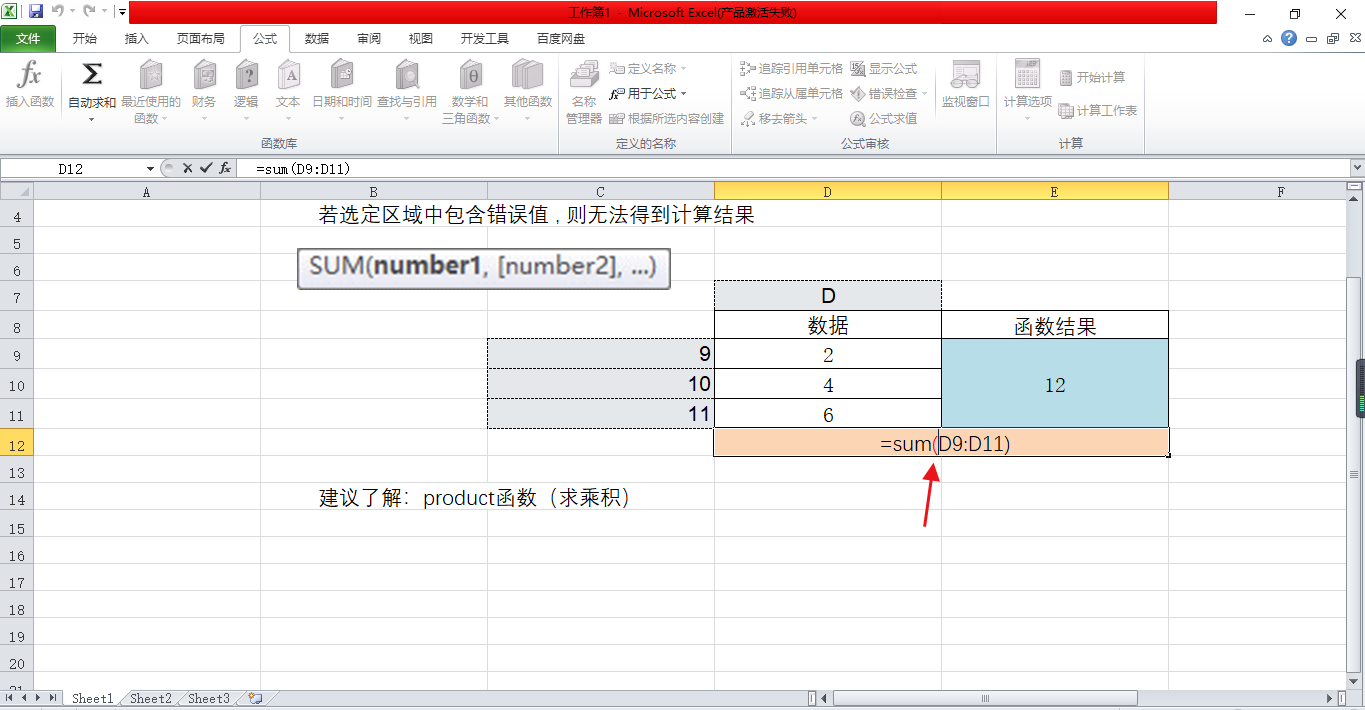The width and height of the screenshot is (1365, 710).
Task: Expand Error Checking (错误检查) dropdown
Action: coord(924,94)
